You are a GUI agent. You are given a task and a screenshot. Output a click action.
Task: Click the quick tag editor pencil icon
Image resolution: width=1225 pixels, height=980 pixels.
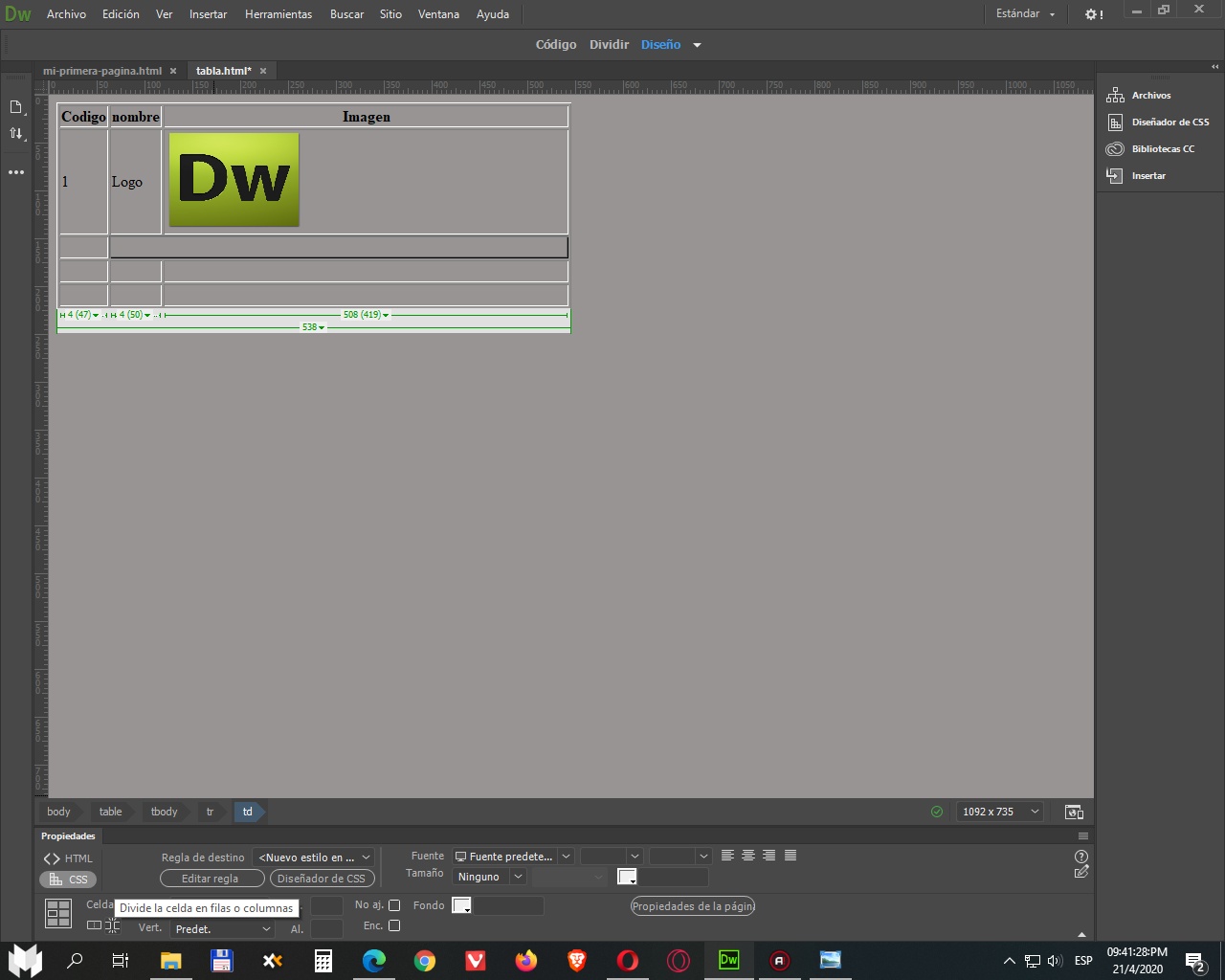click(1081, 872)
